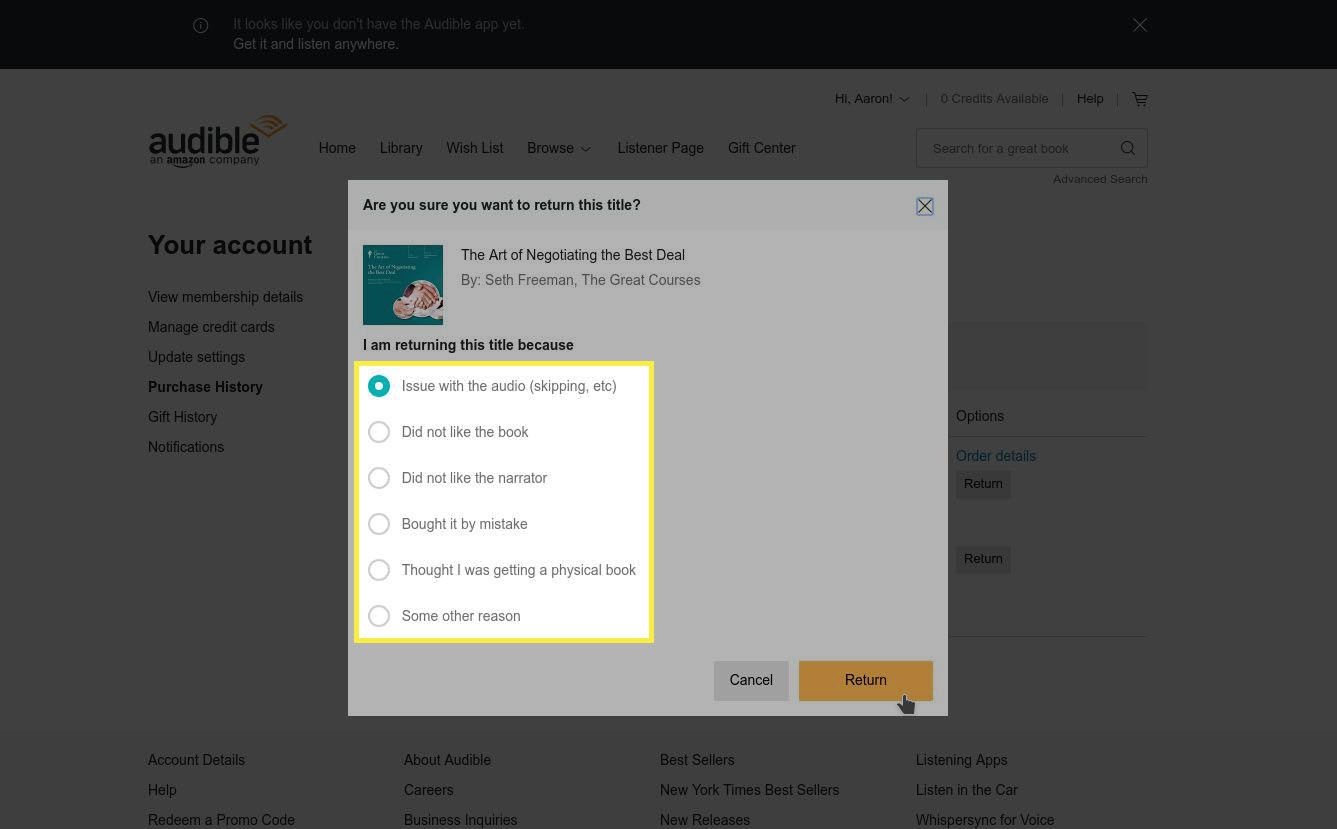Choose 'Did not like the narrator'
This screenshot has height=829, width=1337.
click(379, 478)
